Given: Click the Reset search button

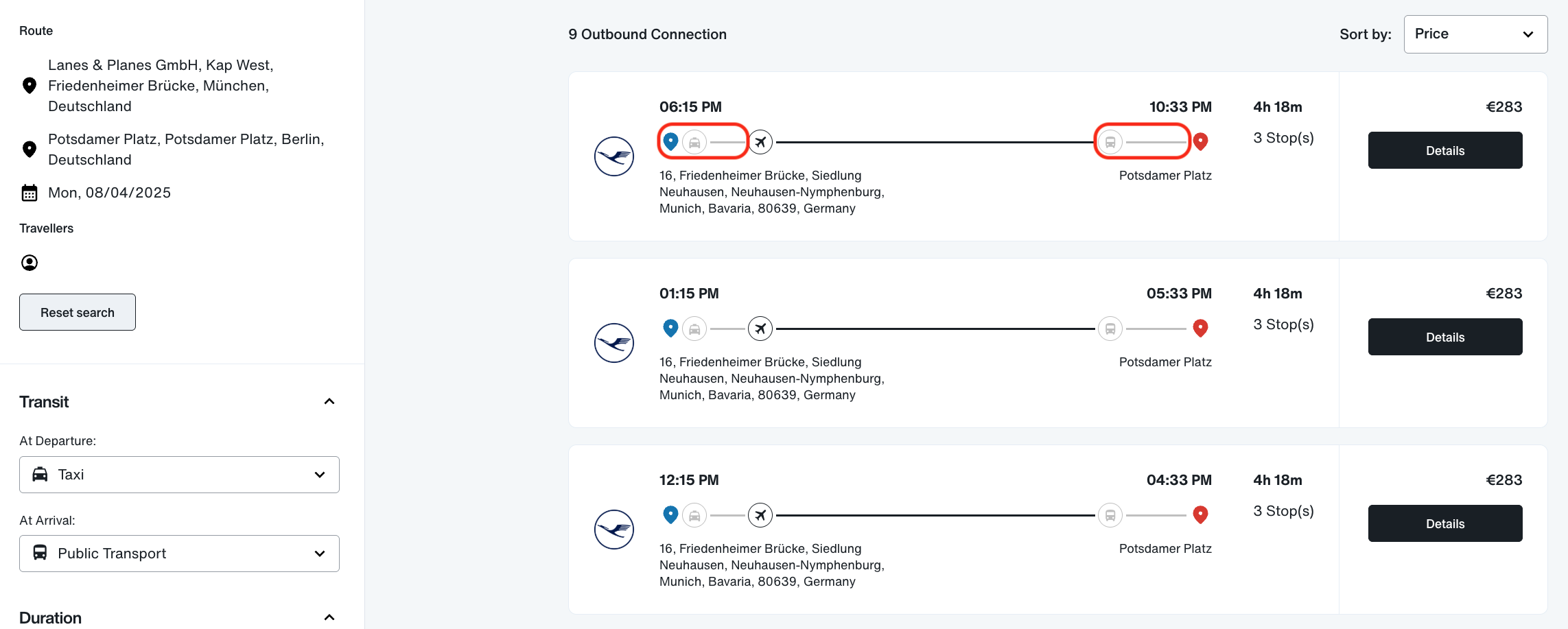Looking at the screenshot, I should 78,312.
